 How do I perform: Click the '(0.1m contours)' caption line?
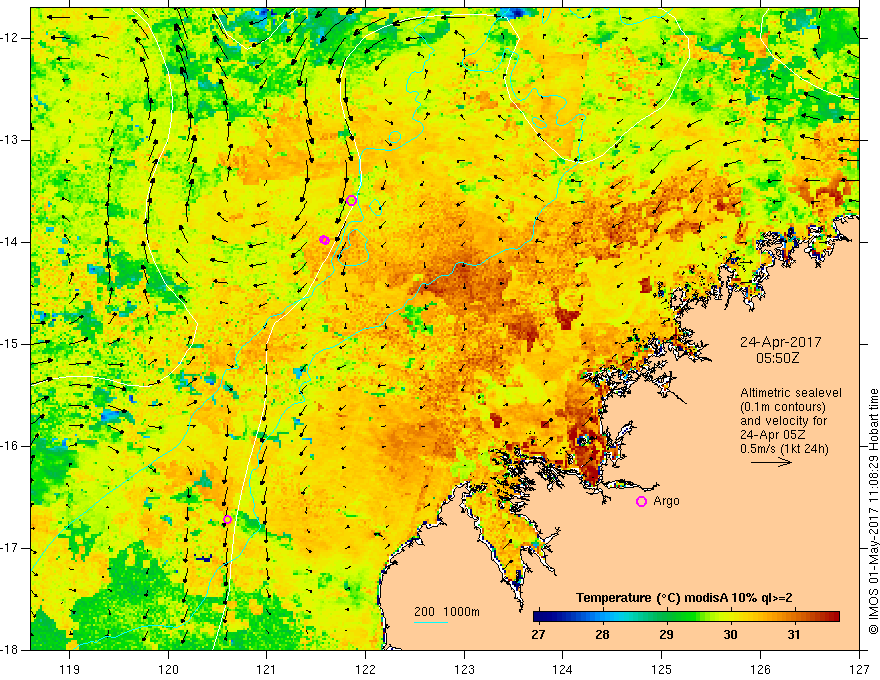[783, 407]
